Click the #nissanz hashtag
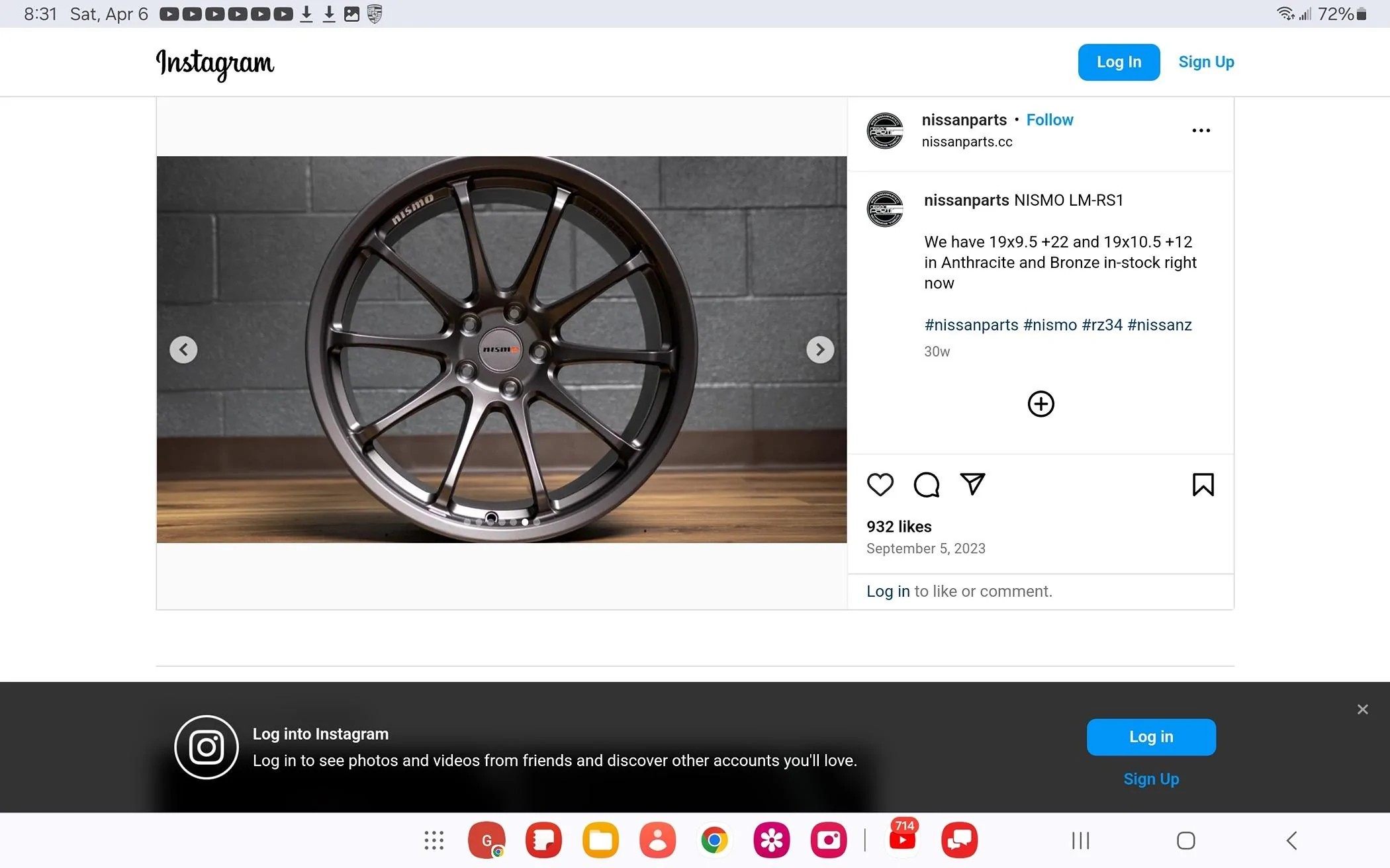Viewport: 1390px width, 868px height. click(1160, 325)
